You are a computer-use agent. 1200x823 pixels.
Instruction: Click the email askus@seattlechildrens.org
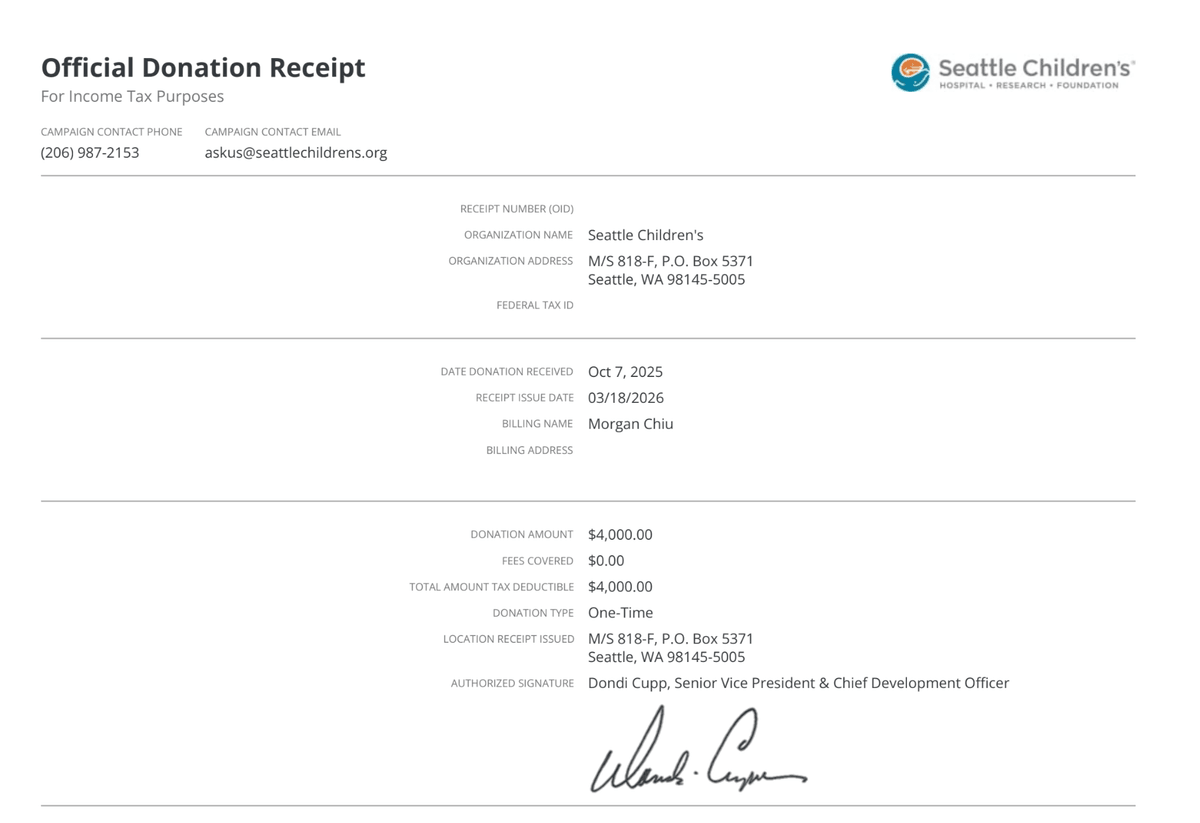pos(296,153)
